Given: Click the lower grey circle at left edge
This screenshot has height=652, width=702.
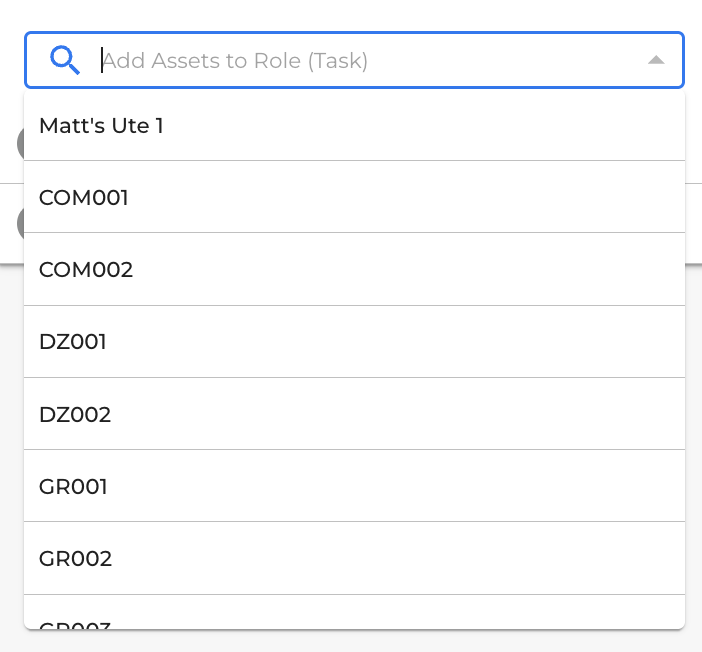Looking at the screenshot, I should point(21,223).
